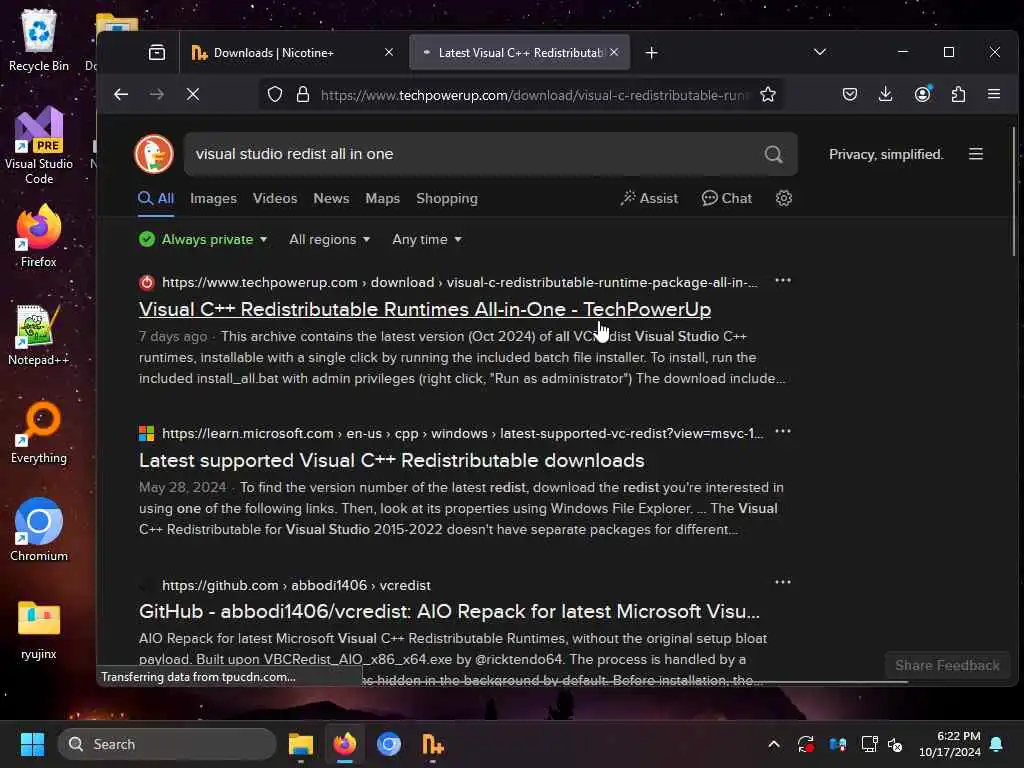The height and width of the screenshot is (768, 1024).
Task: Open tracking protection shield icon
Action: click(x=275, y=95)
